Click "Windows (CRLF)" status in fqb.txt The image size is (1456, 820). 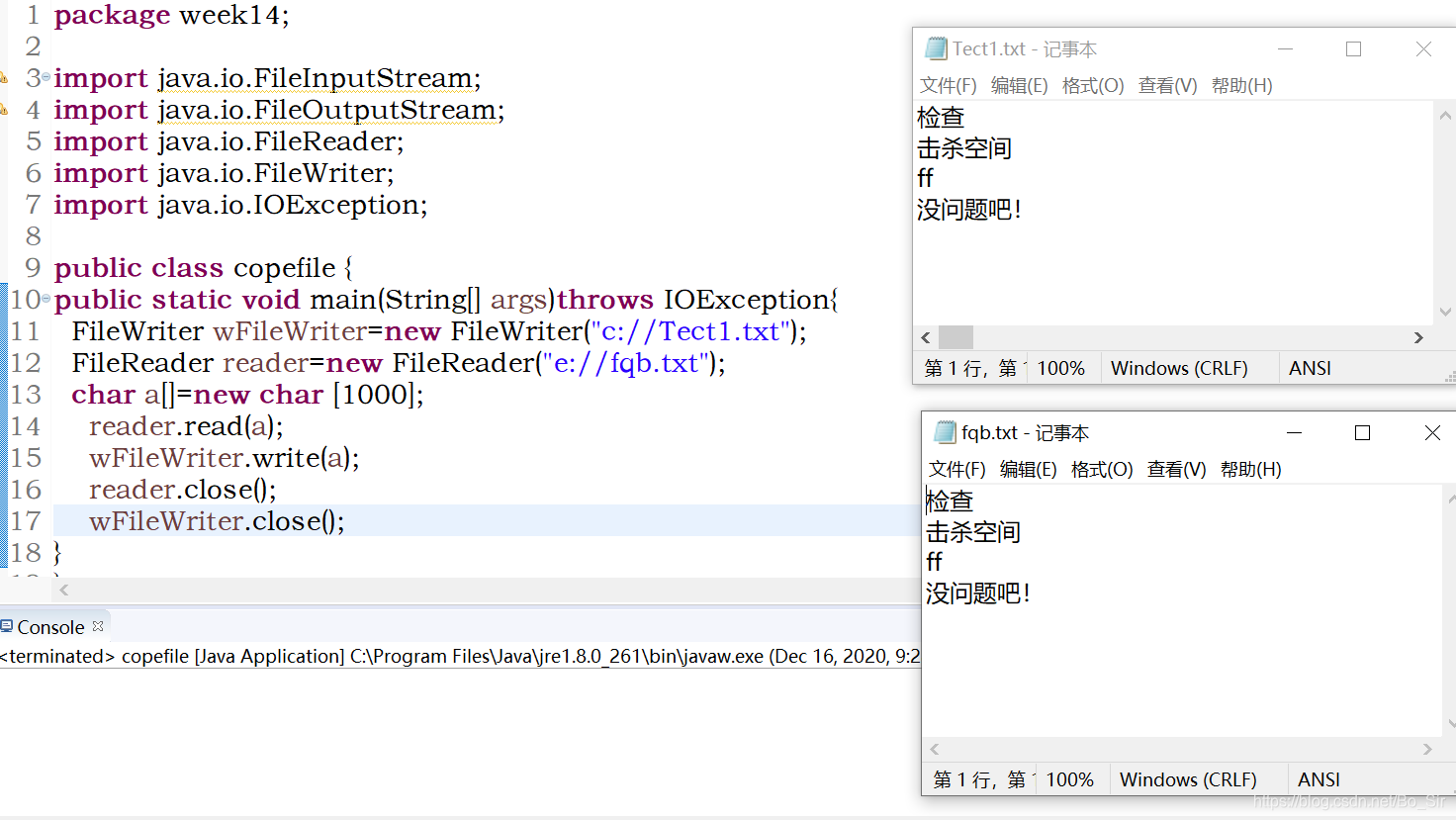[1188, 779]
